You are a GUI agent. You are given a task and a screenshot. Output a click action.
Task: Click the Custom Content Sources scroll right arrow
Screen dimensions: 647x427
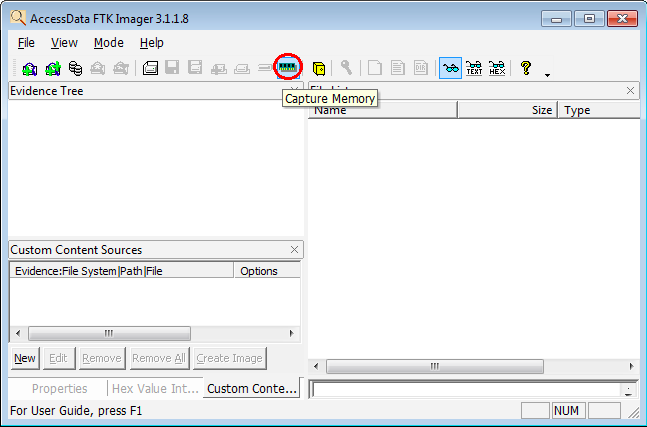click(x=292, y=333)
